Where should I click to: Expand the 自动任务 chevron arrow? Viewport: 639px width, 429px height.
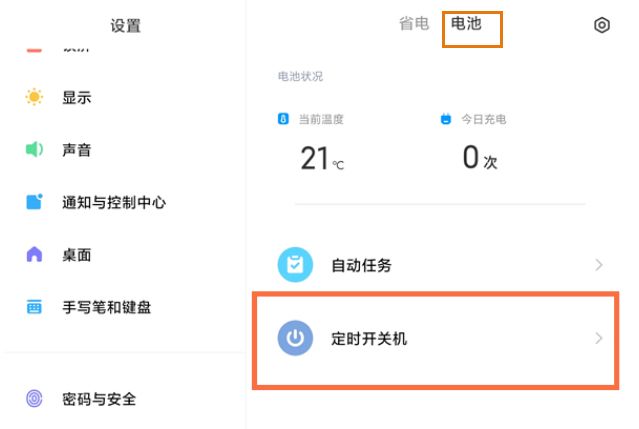pos(599,265)
